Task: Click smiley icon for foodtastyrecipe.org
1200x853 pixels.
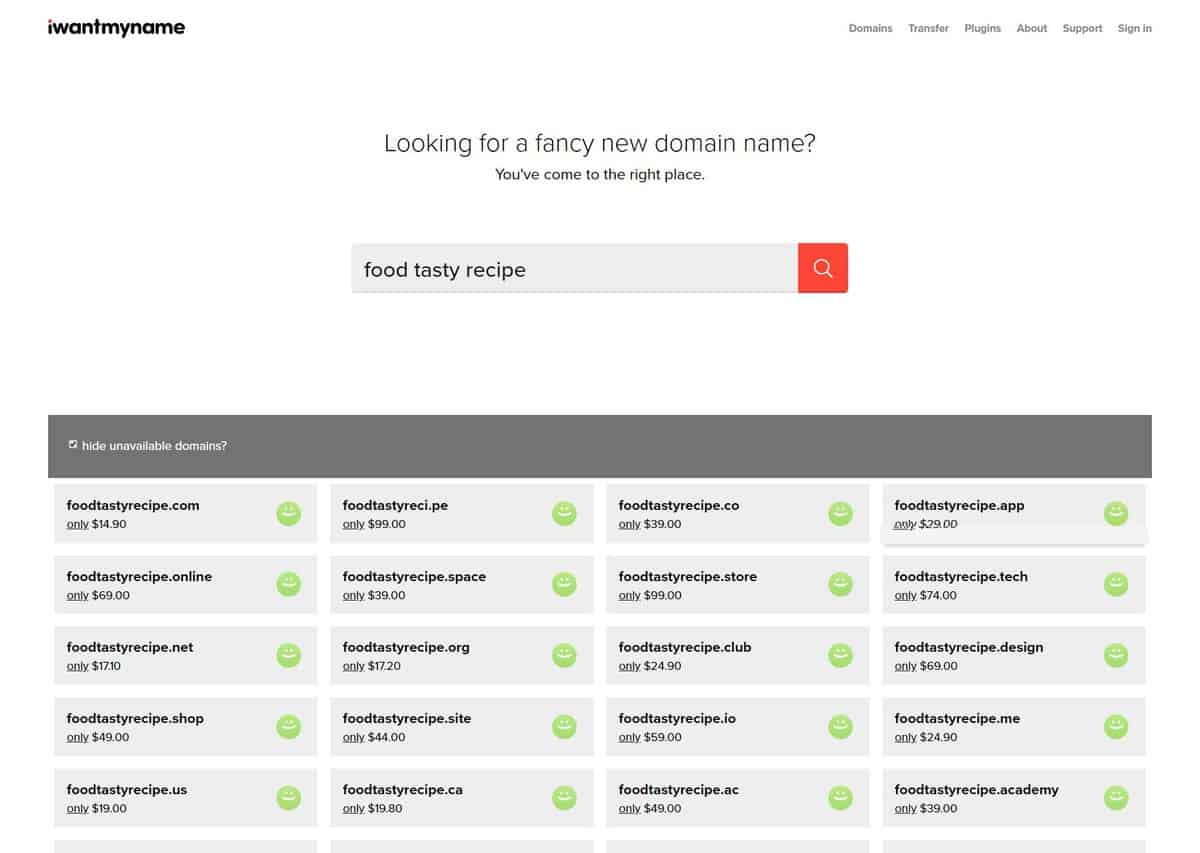Action: coord(564,656)
